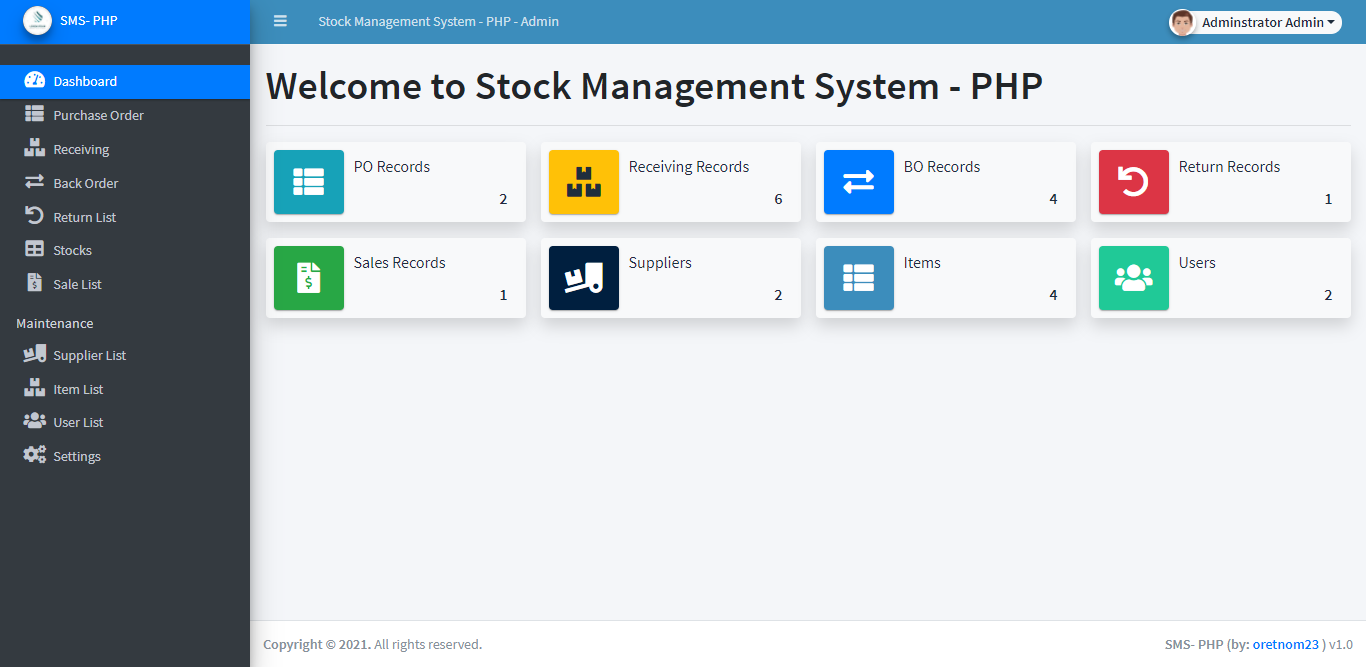Click the dark Suppliers dolly icon
The width and height of the screenshot is (1366, 667).
pos(584,278)
